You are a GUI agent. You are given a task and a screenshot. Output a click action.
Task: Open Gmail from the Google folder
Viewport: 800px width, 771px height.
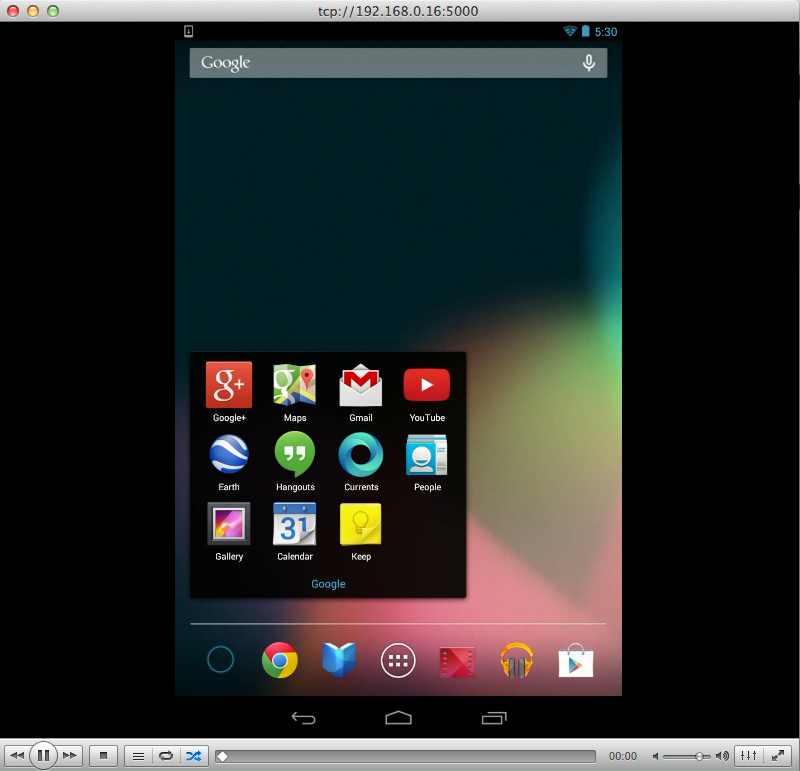(360, 384)
